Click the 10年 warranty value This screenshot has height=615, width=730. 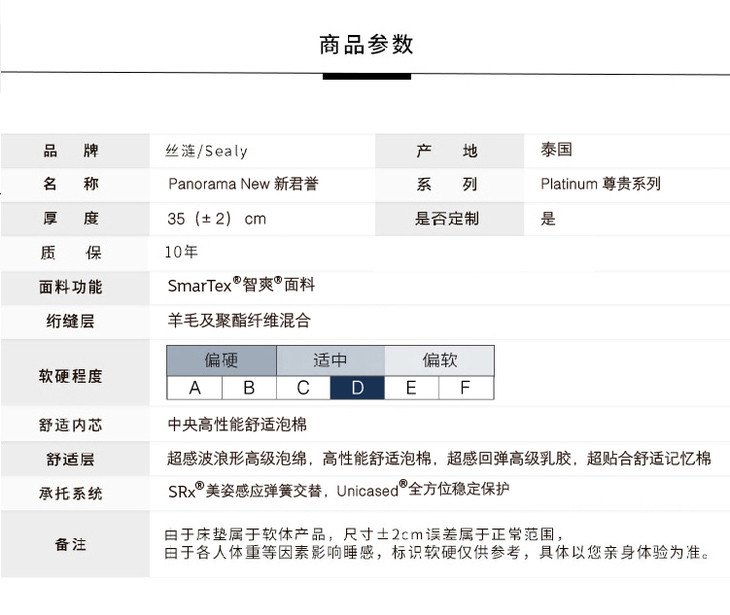click(x=182, y=252)
